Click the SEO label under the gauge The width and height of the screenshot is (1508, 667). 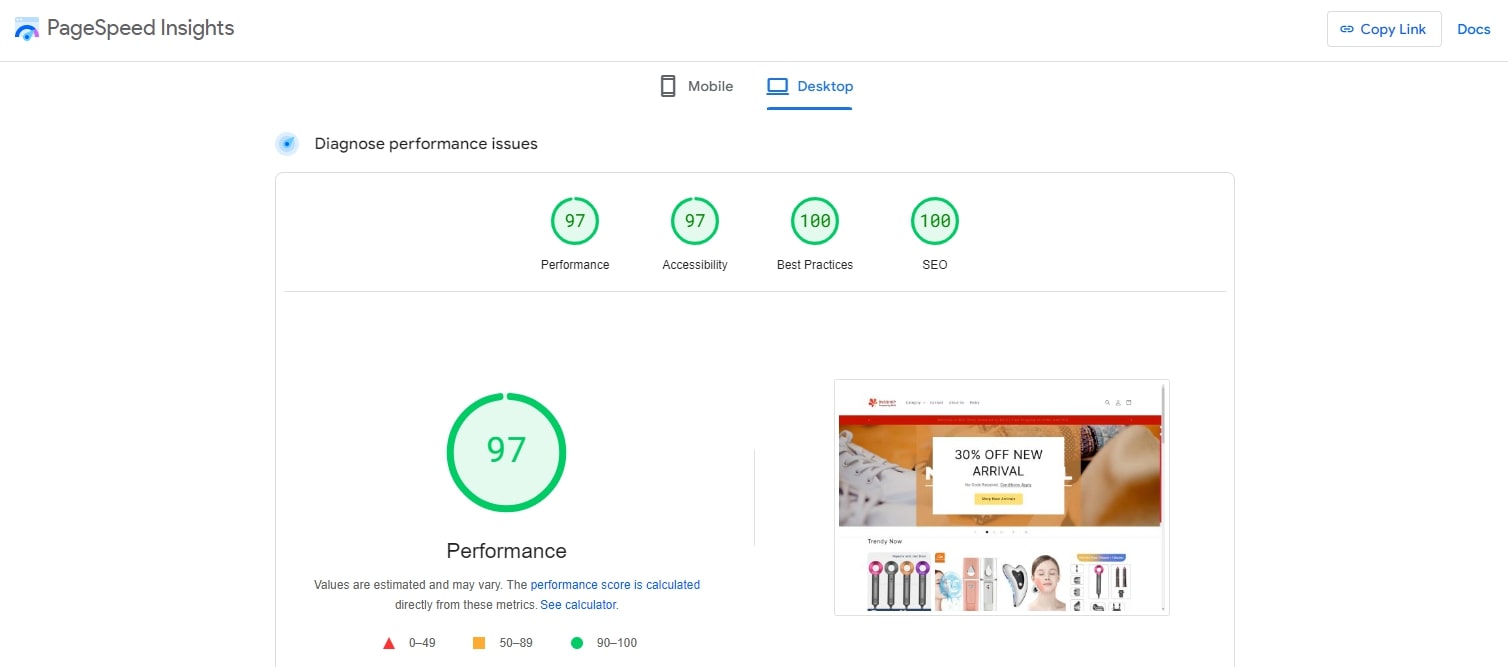tap(935, 265)
